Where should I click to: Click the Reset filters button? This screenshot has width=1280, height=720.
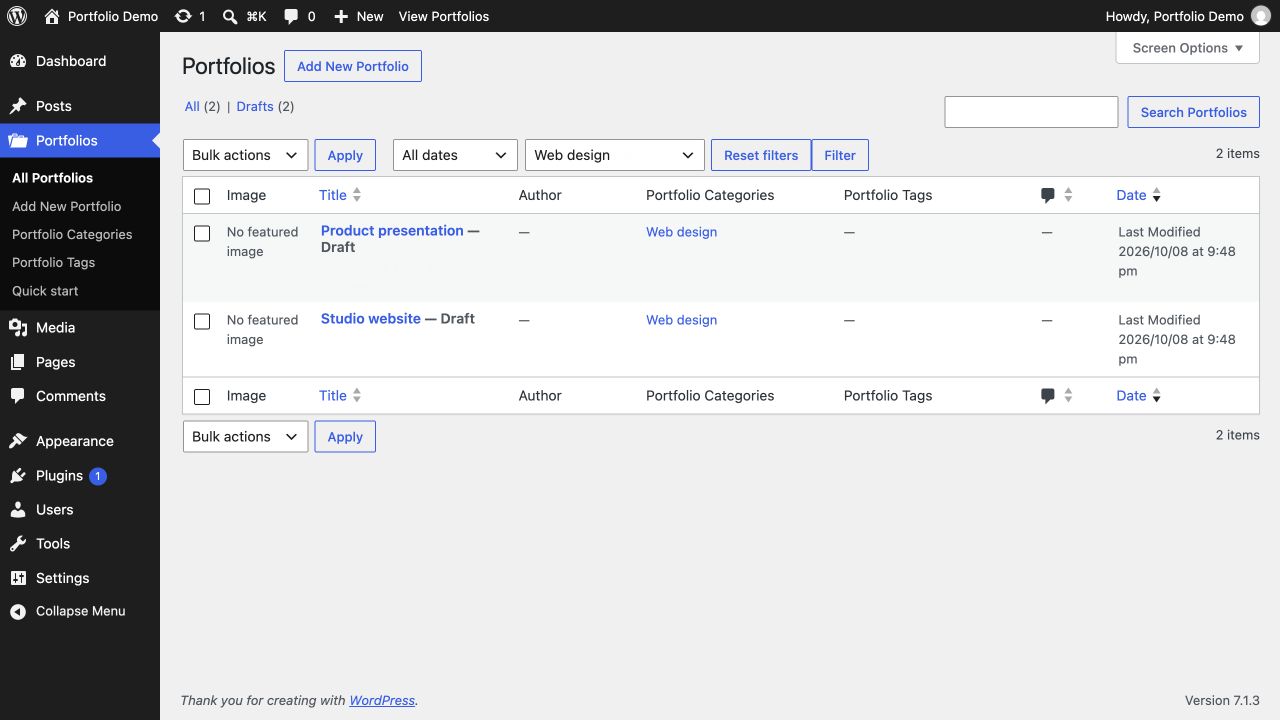(x=761, y=155)
